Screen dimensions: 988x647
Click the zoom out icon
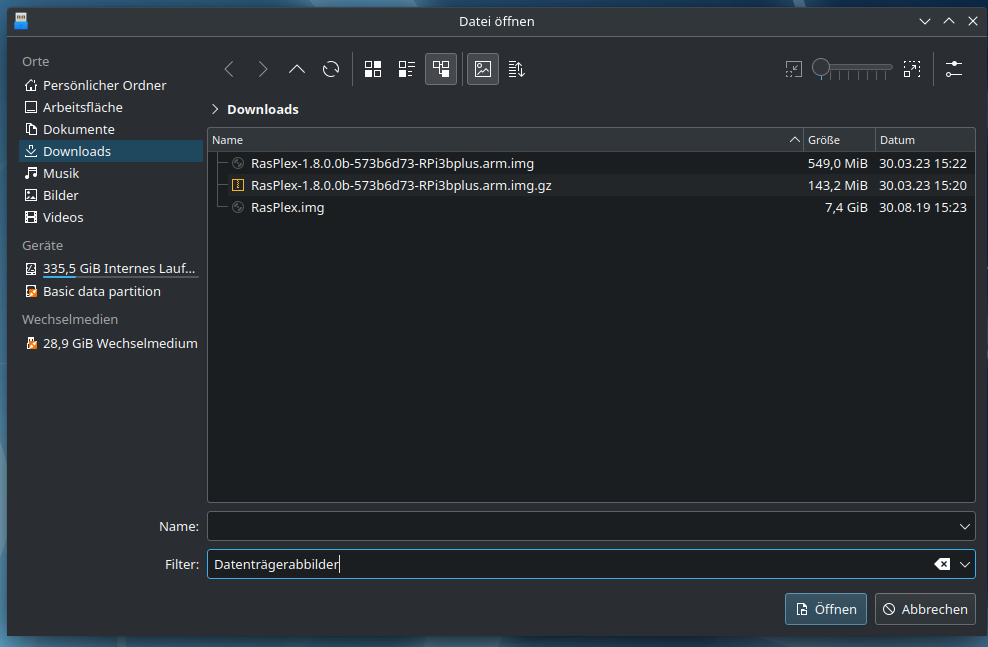pyautogui.click(x=793, y=69)
